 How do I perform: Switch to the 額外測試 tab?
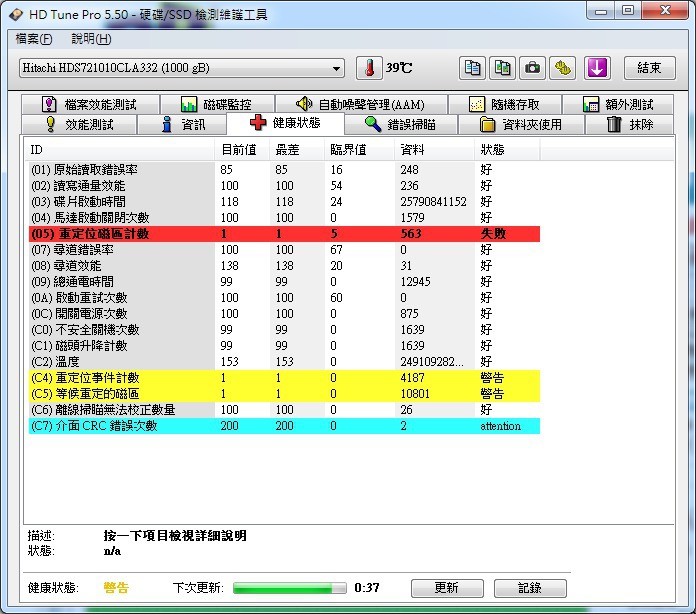(x=618, y=104)
